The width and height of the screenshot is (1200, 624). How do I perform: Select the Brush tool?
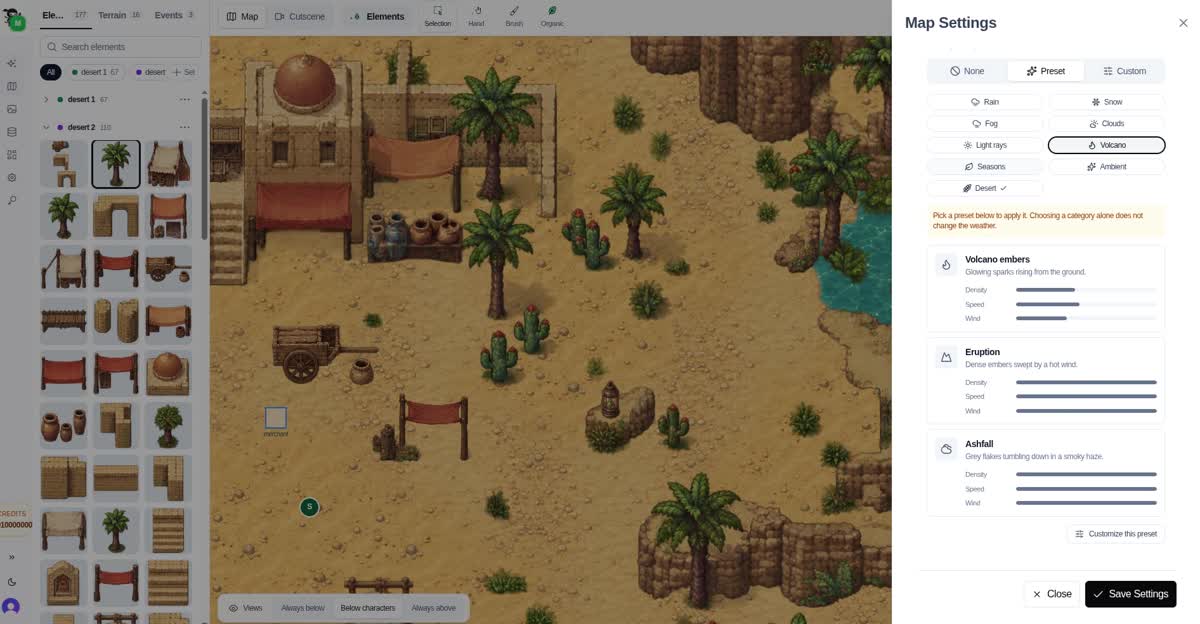(x=514, y=16)
